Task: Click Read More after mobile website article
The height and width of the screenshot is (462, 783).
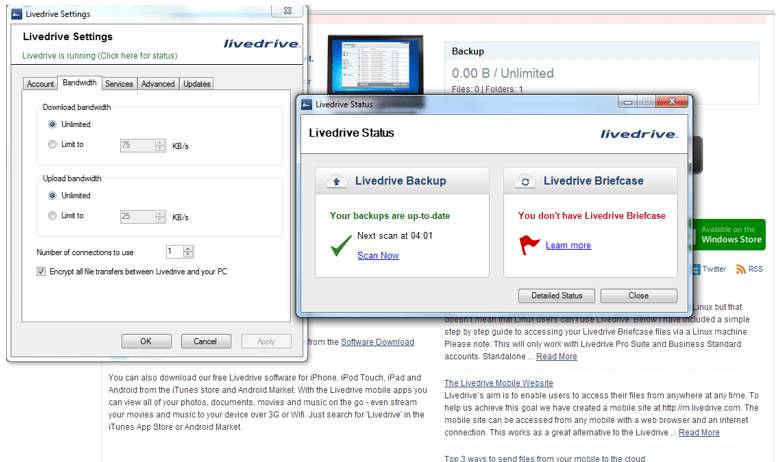Action: point(699,433)
